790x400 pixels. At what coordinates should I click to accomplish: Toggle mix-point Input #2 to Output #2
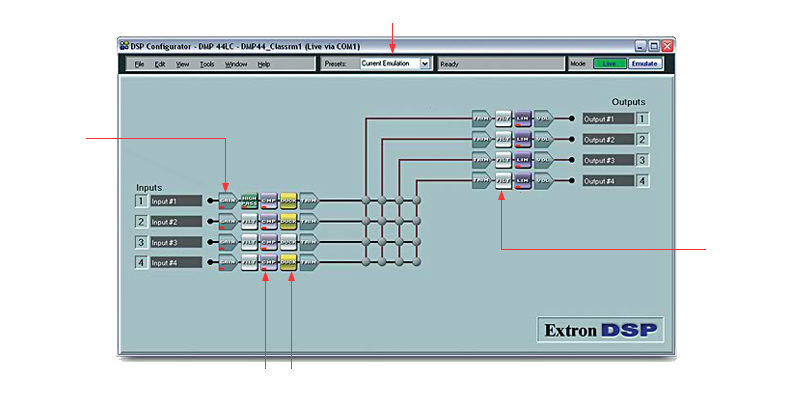(382, 221)
